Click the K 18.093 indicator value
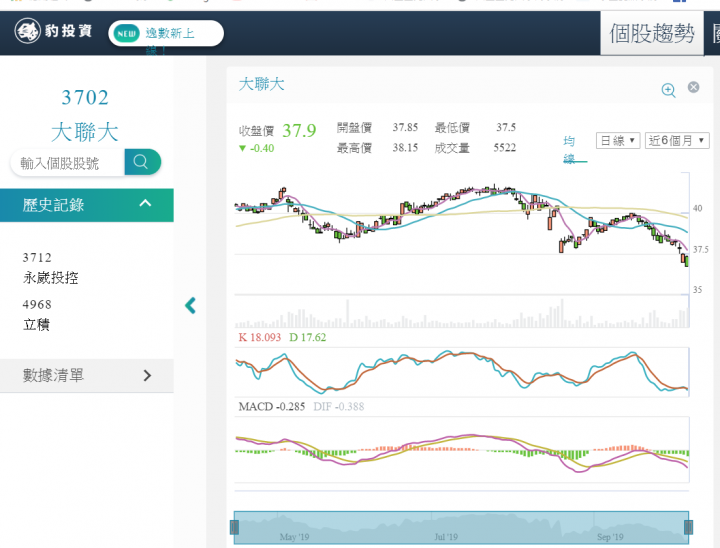Viewport: 720px width, 548px height. click(x=259, y=337)
